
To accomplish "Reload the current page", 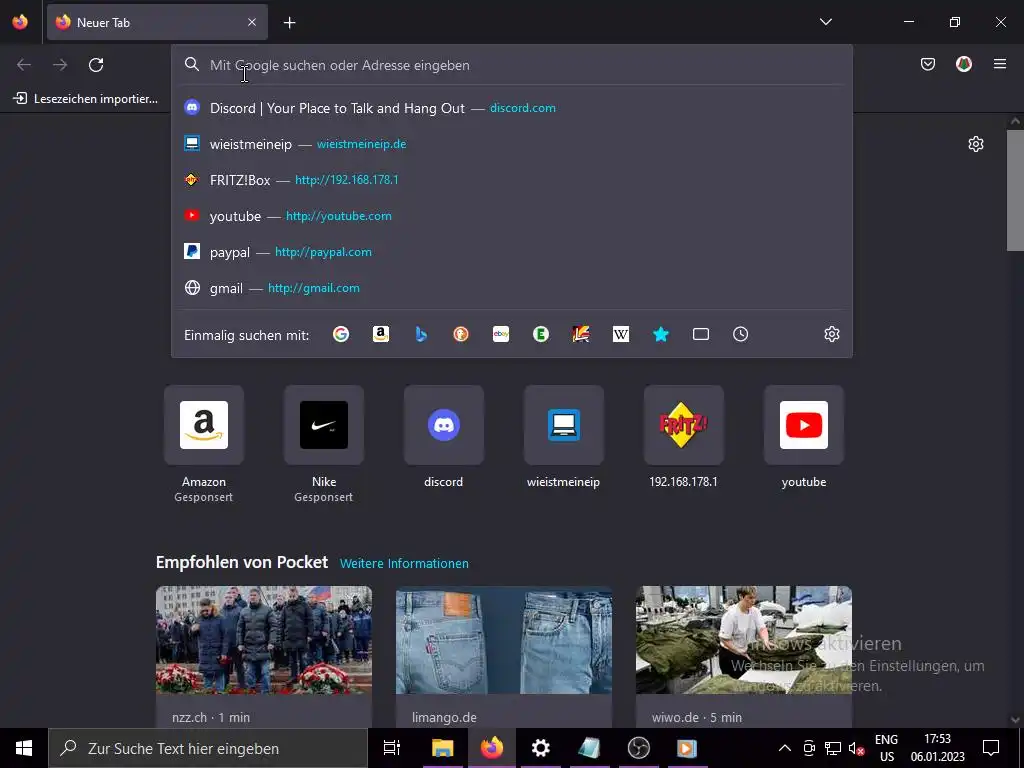I will [x=96, y=65].
